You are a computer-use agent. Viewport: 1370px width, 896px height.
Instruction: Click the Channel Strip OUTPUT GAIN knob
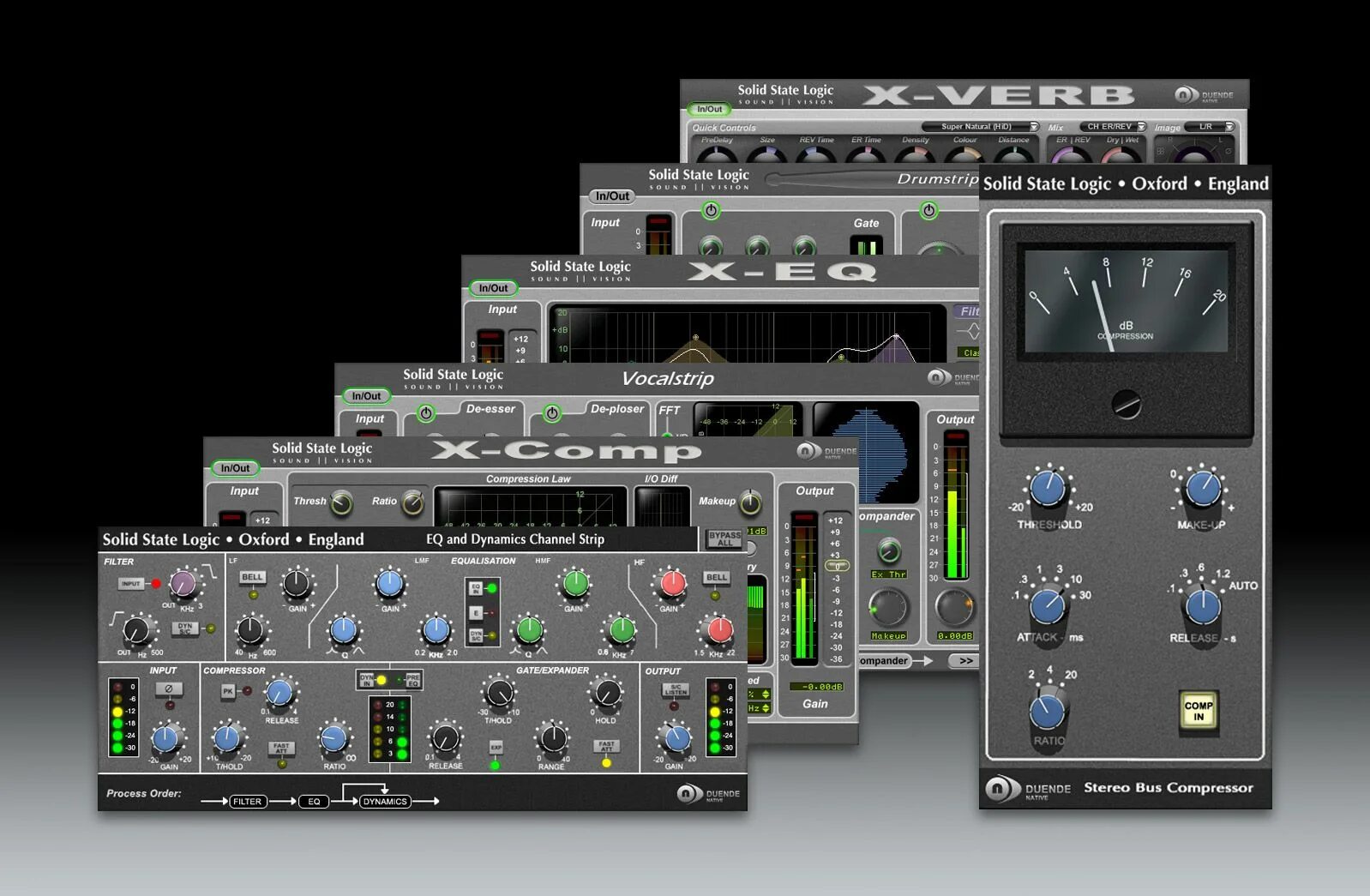(676, 738)
